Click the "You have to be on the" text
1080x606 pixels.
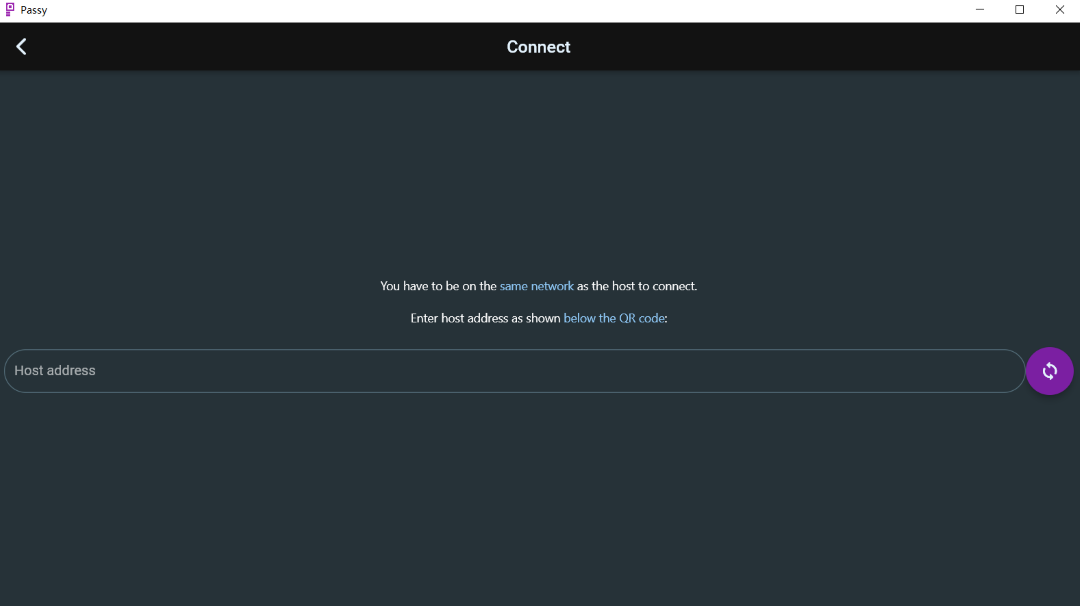click(x=438, y=286)
